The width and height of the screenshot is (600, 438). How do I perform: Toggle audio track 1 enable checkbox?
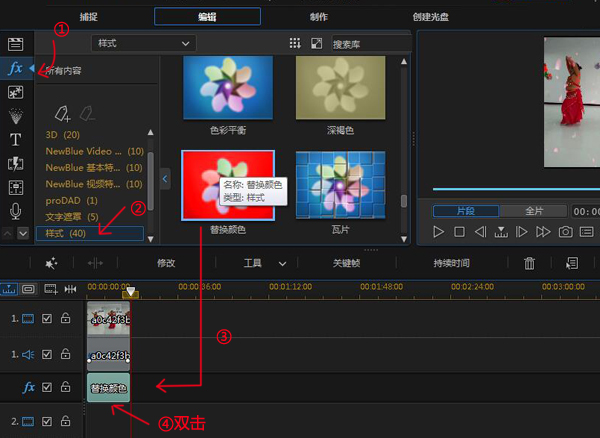click(47, 354)
